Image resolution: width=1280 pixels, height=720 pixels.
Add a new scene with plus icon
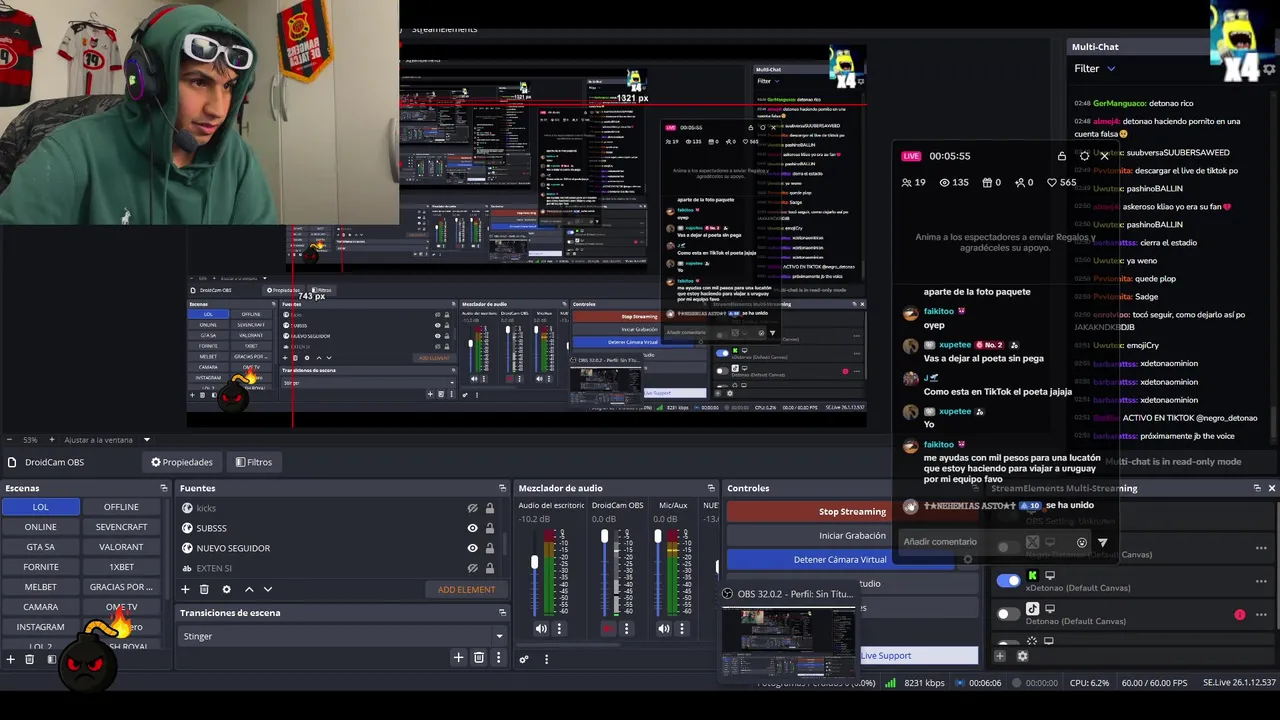pos(11,659)
